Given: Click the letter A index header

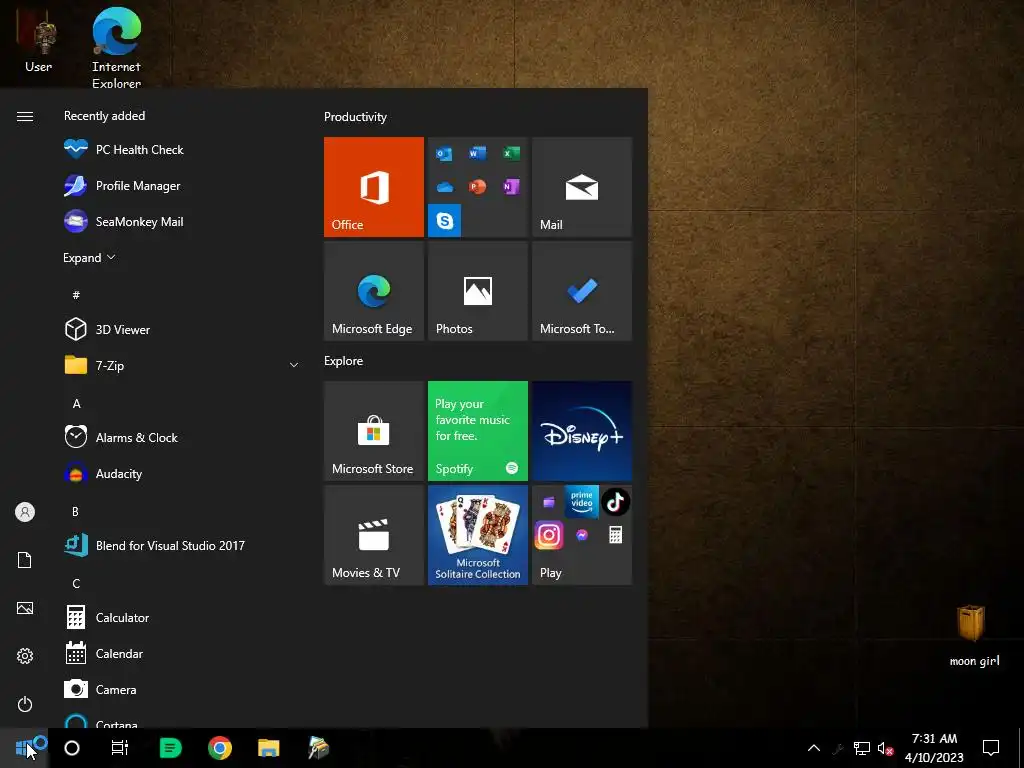Looking at the screenshot, I should point(76,404).
